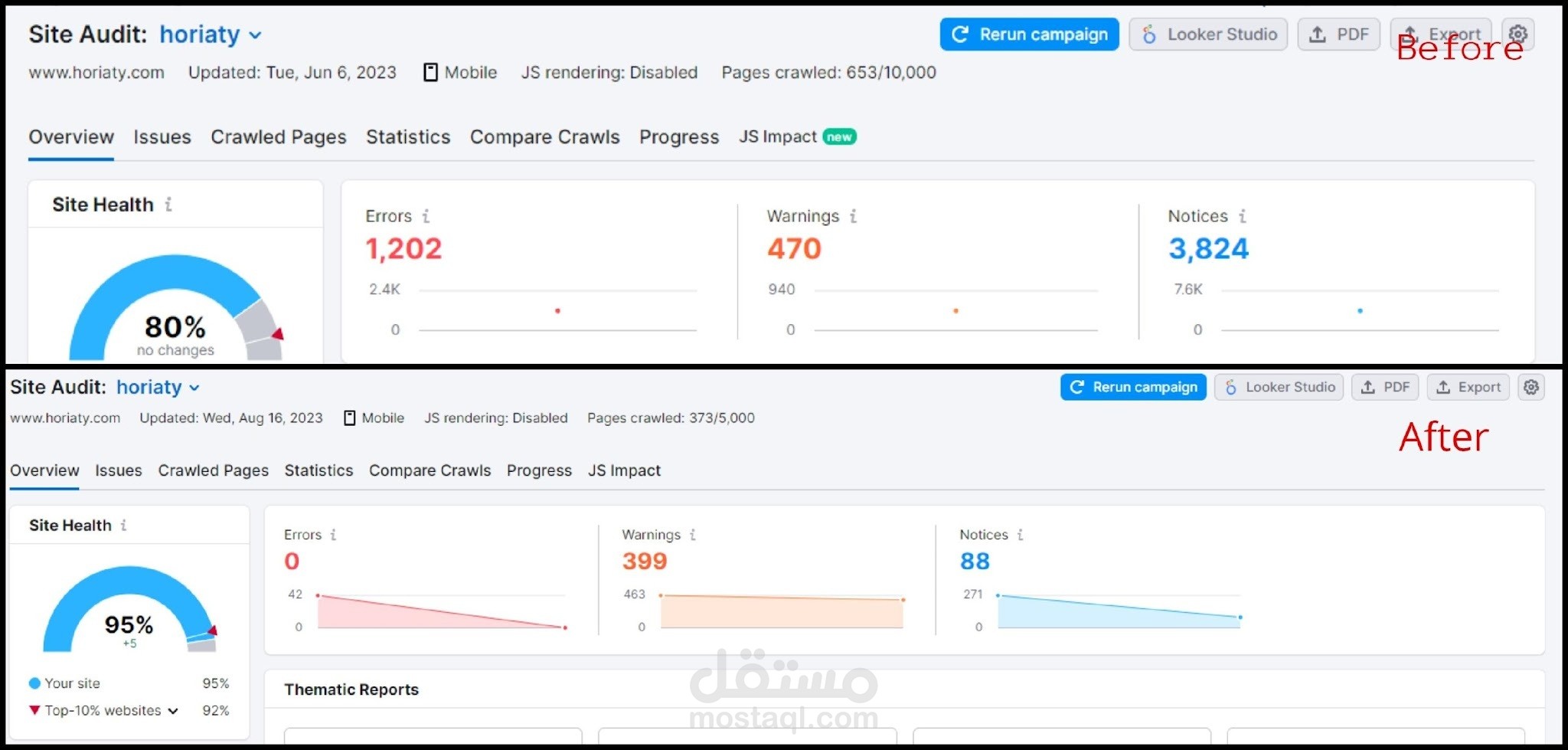The image size is (1568, 750).
Task: Open JS Impact tab with new badge
Action: (797, 137)
